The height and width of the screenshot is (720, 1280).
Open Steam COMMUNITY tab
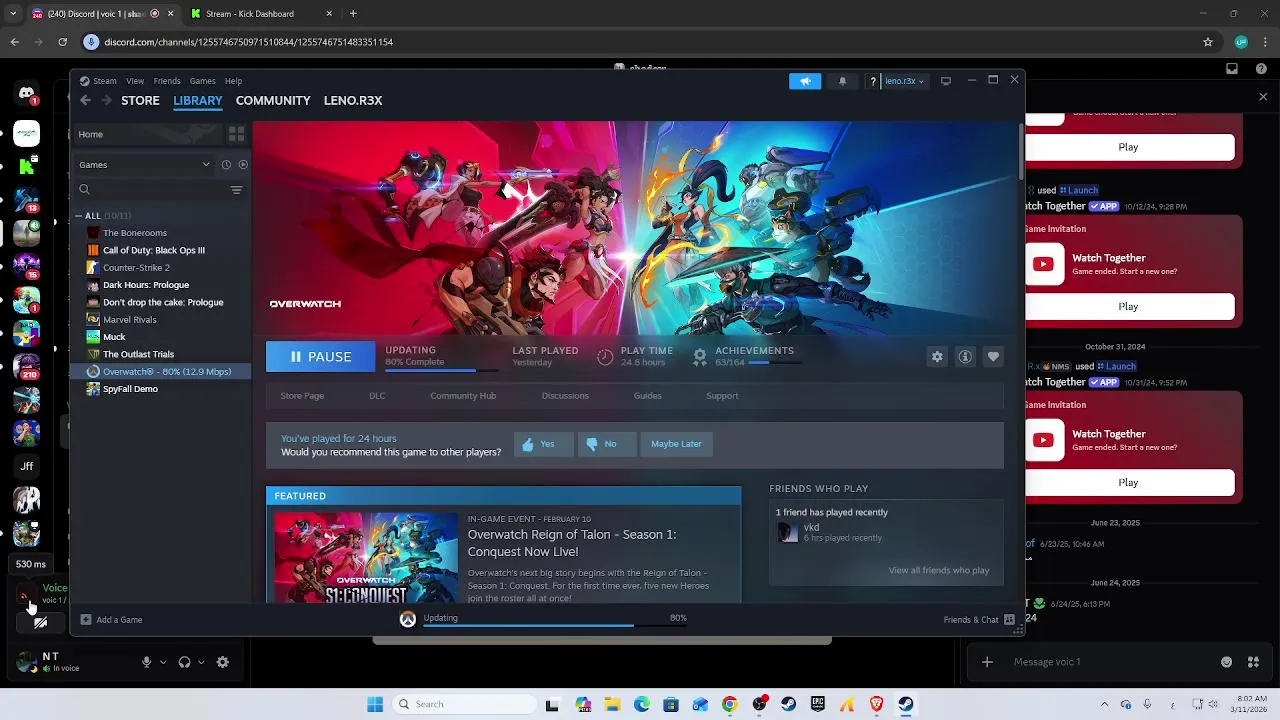(x=273, y=100)
